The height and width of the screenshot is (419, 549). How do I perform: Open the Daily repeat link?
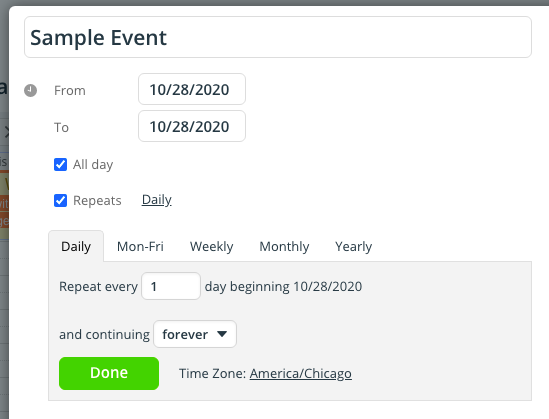click(x=157, y=200)
